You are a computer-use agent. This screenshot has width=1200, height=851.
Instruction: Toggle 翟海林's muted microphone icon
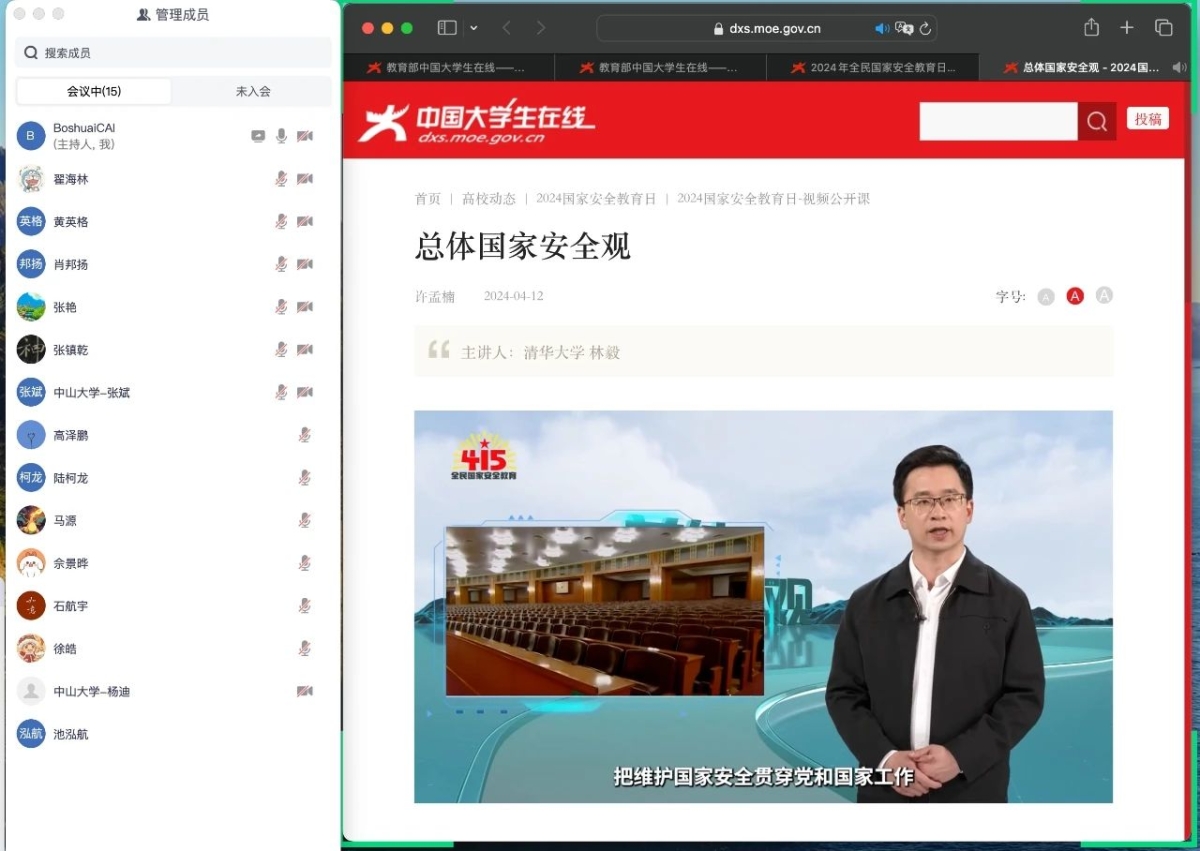(x=282, y=179)
